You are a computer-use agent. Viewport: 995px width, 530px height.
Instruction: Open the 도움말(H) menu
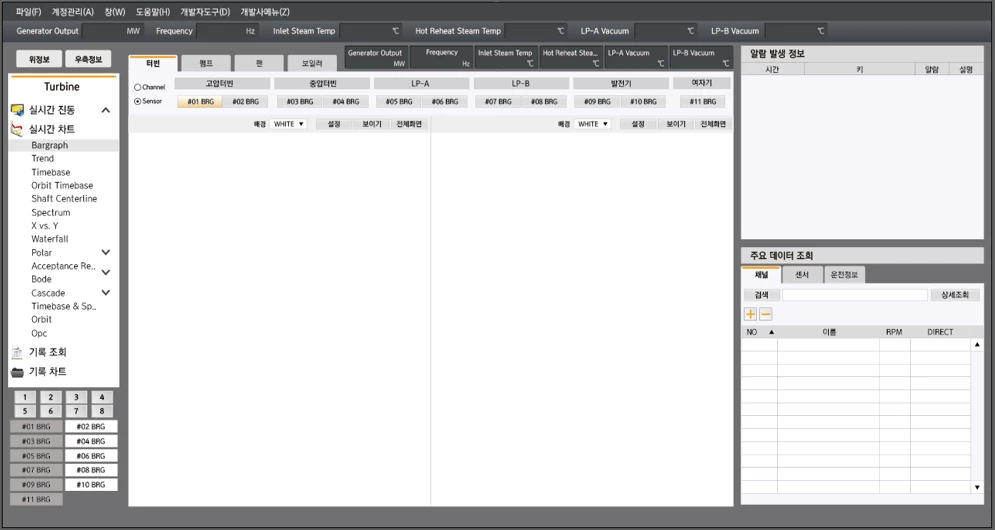pyautogui.click(x=153, y=12)
